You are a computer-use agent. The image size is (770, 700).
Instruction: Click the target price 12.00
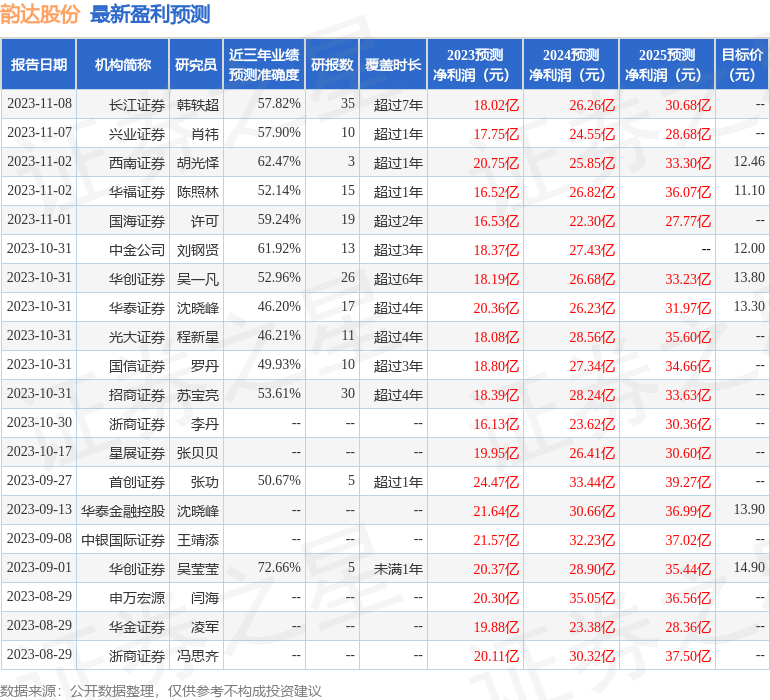[749, 249]
